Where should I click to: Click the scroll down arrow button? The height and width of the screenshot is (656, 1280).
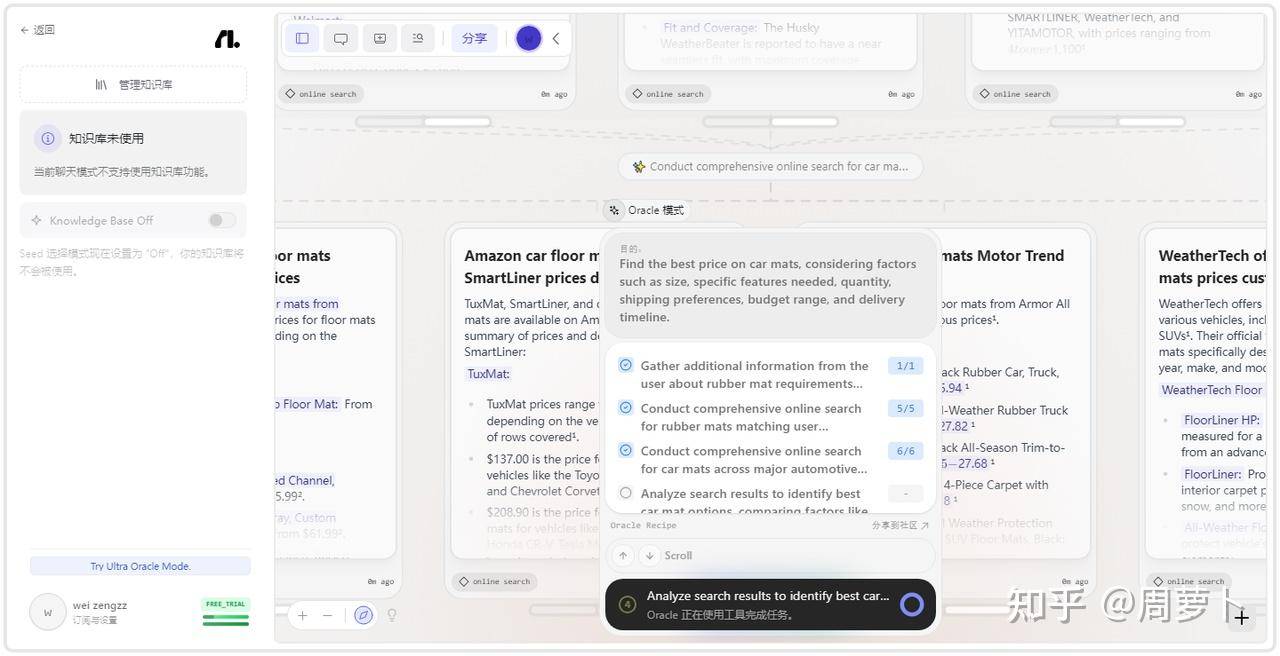tap(649, 556)
